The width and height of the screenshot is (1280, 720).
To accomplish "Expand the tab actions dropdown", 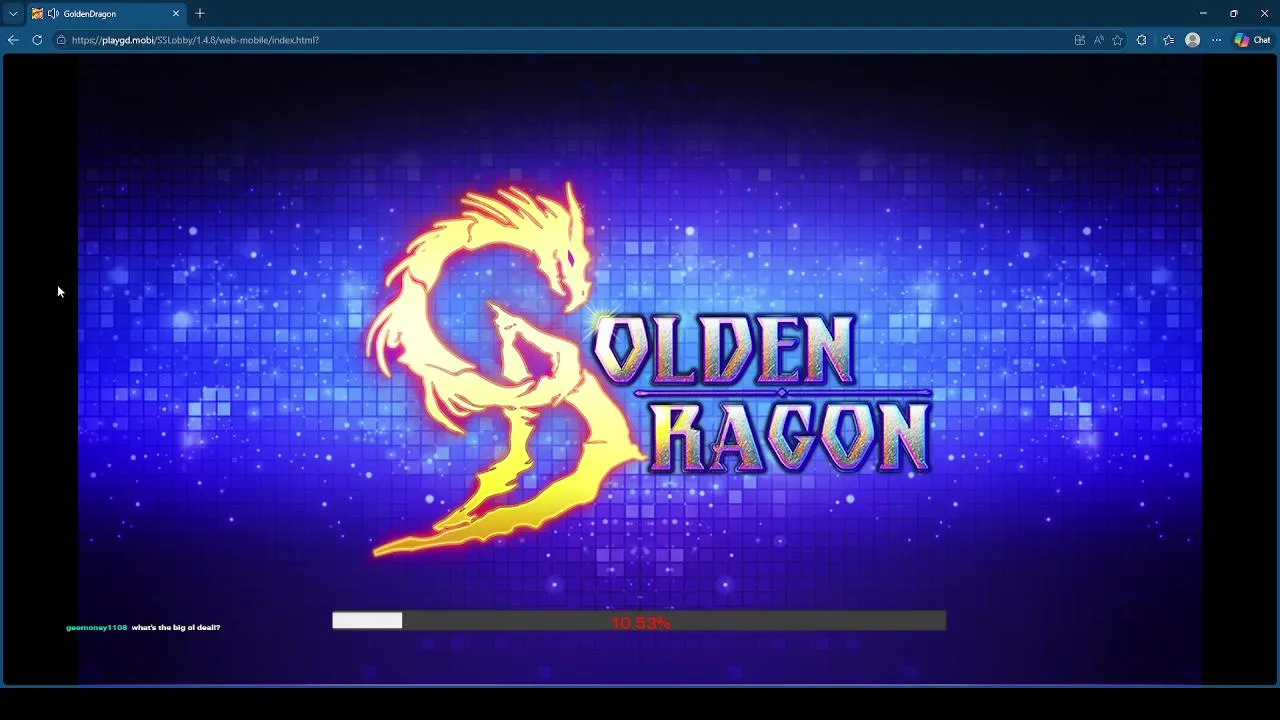I will click(x=13, y=14).
